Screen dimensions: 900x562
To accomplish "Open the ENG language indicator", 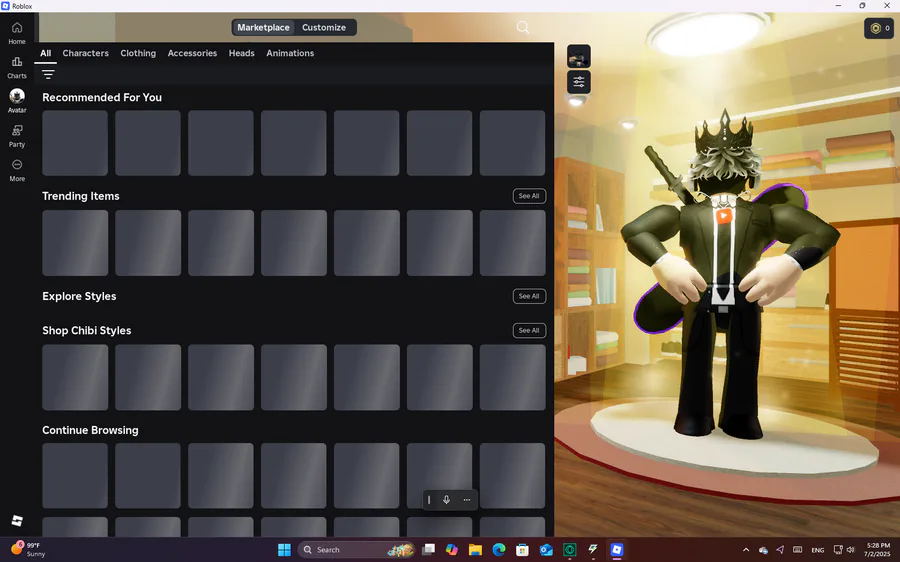I will click(817, 551).
